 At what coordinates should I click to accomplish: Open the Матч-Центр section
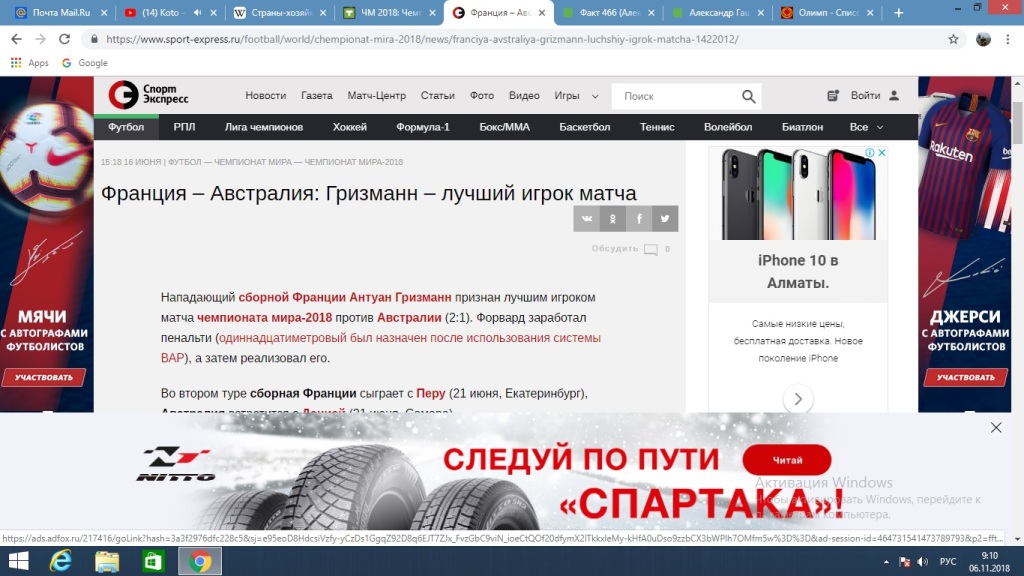tap(377, 95)
